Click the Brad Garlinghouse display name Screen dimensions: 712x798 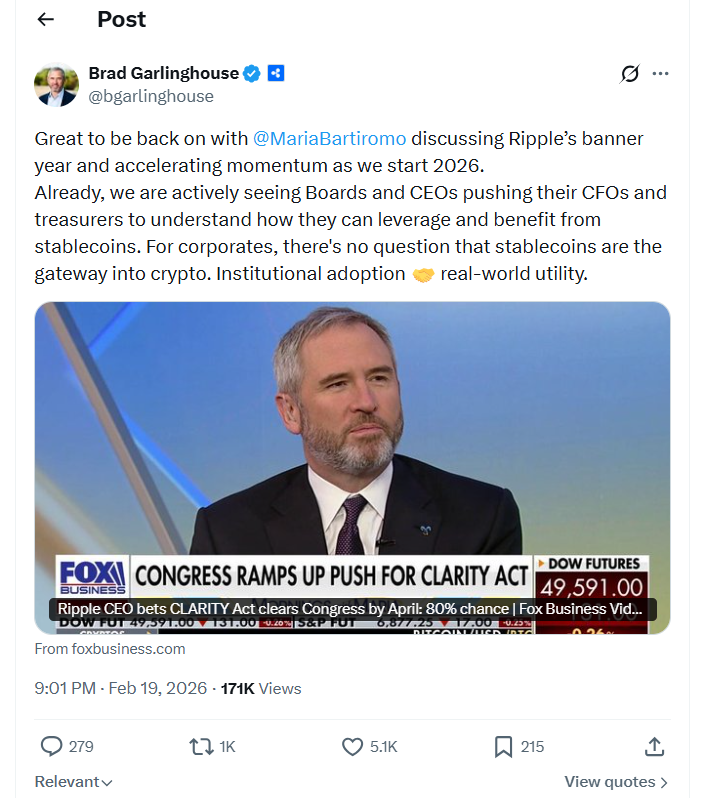pyautogui.click(x=164, y=73)
